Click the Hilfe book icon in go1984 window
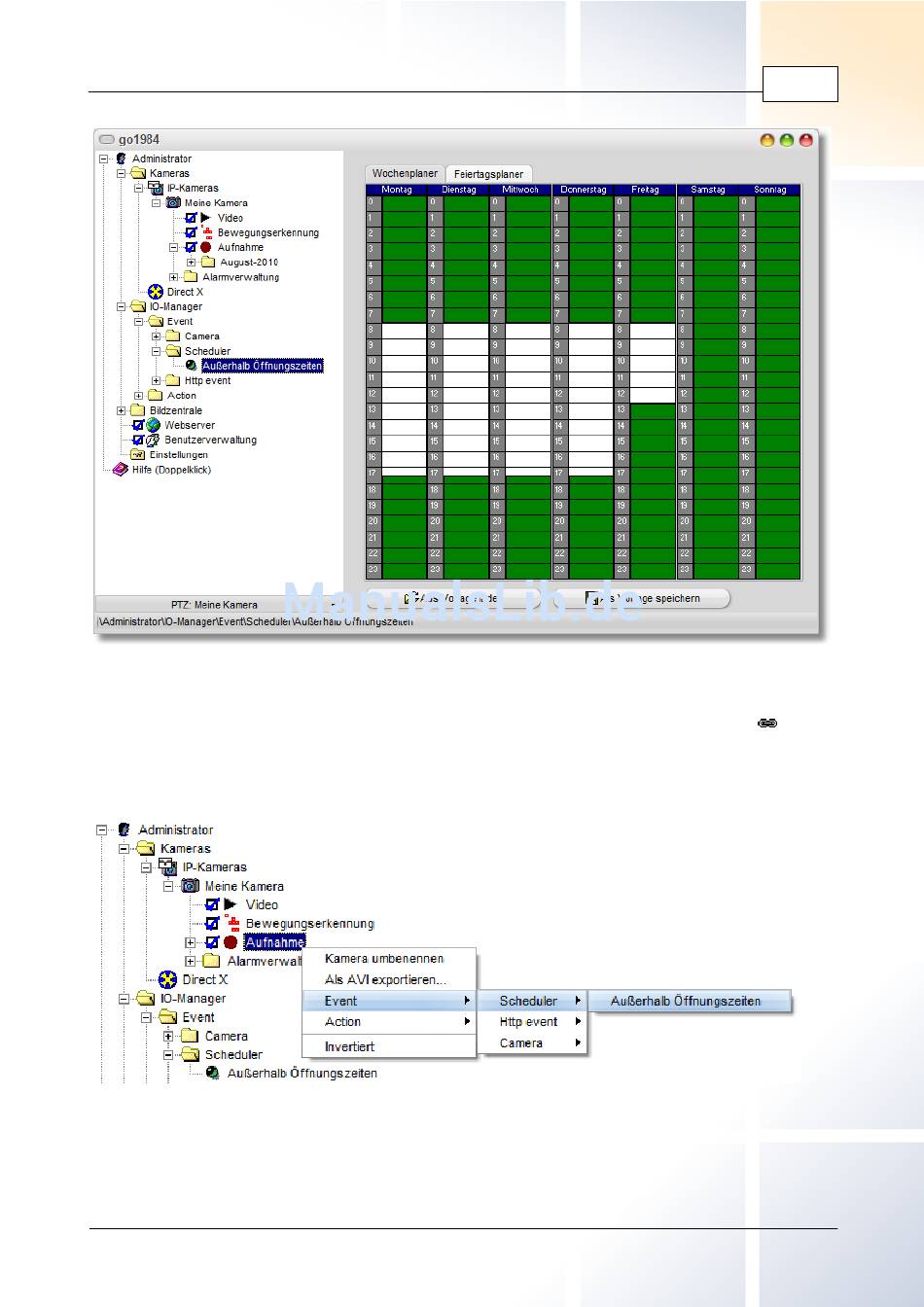Viewport: 924px width, 1307px height. click(121, 470)
